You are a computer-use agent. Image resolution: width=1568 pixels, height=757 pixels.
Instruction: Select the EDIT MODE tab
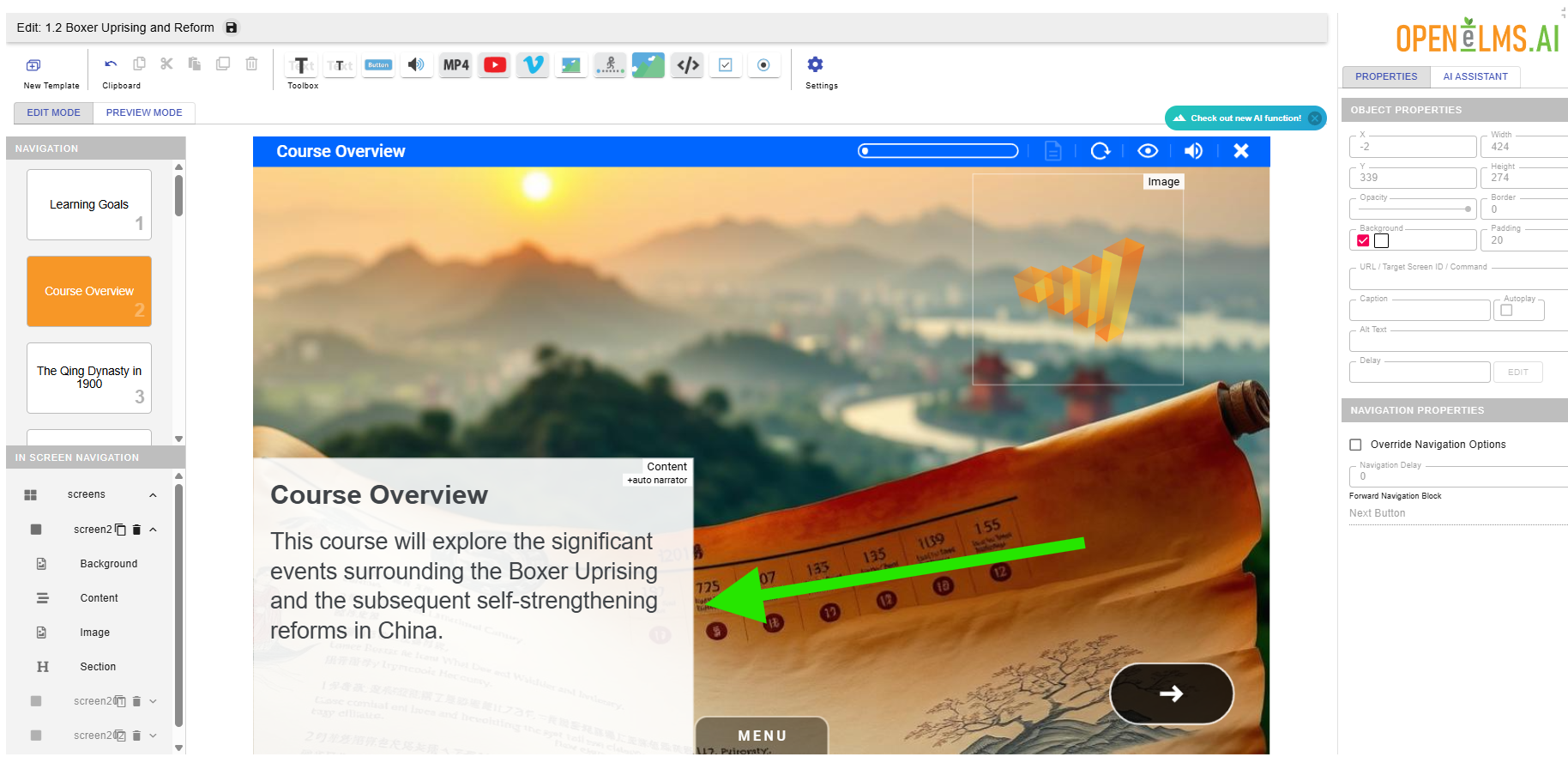tap(53, 112)
